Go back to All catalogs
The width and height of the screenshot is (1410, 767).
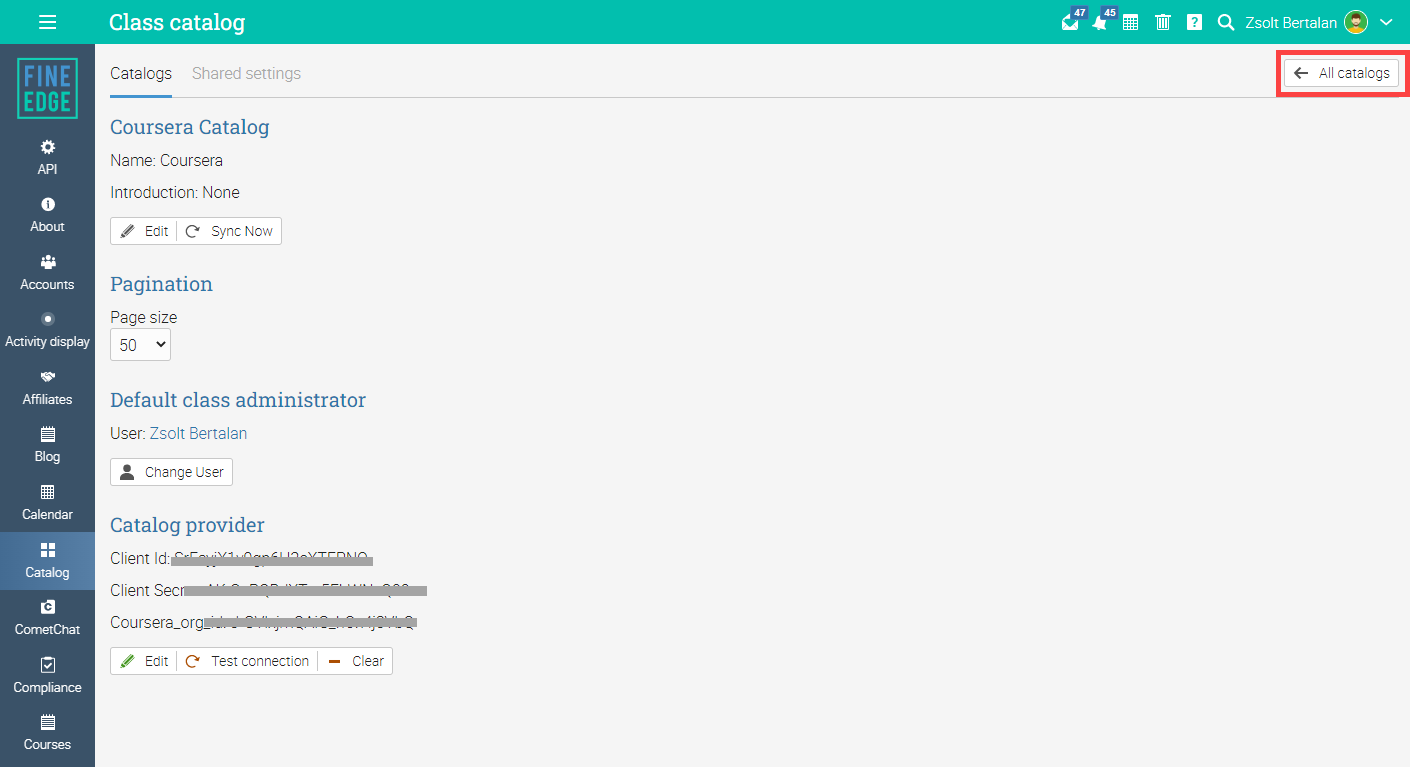(1341, 73)
